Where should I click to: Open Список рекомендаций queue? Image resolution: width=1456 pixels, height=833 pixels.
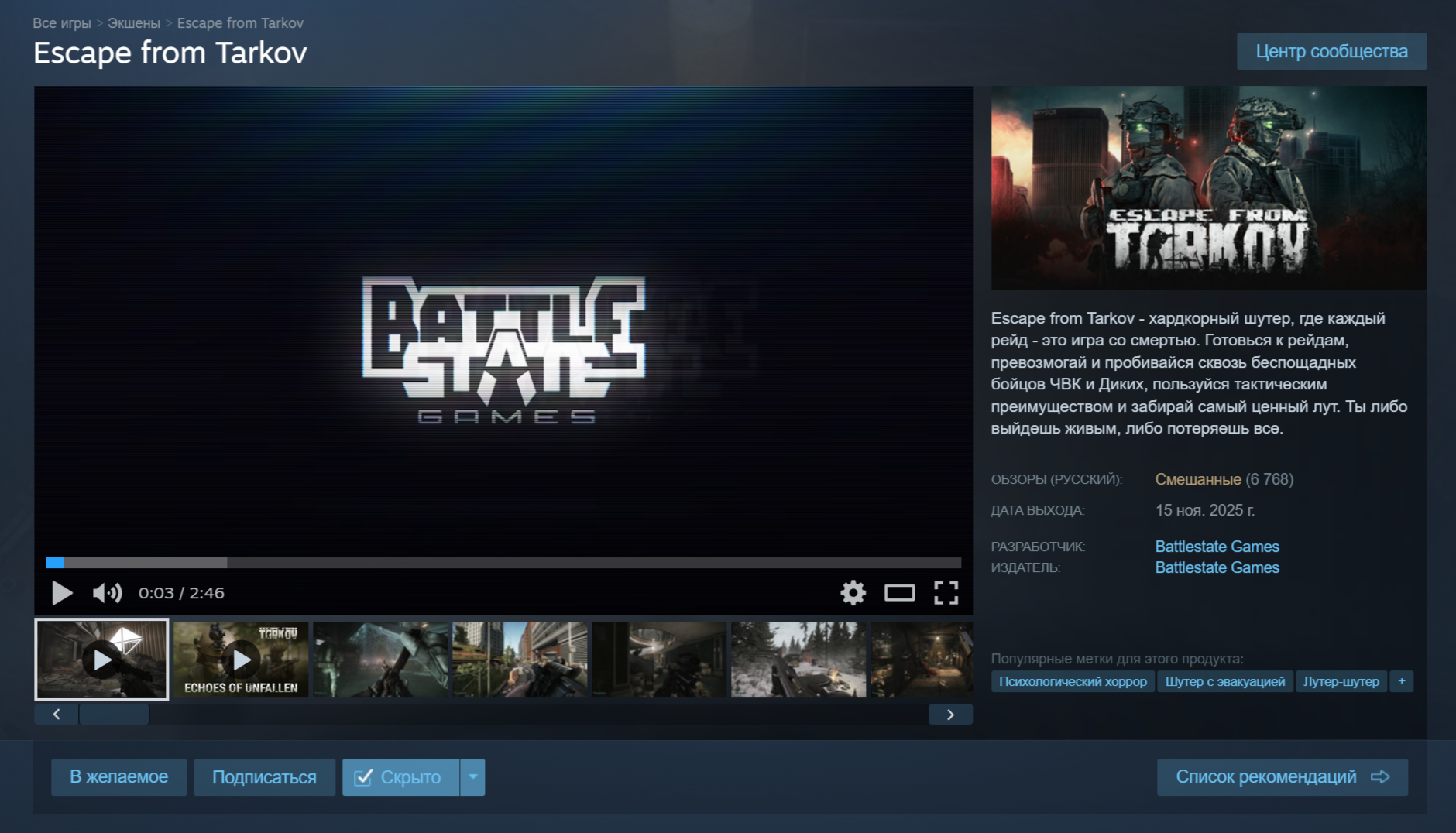pos(1282,777)
